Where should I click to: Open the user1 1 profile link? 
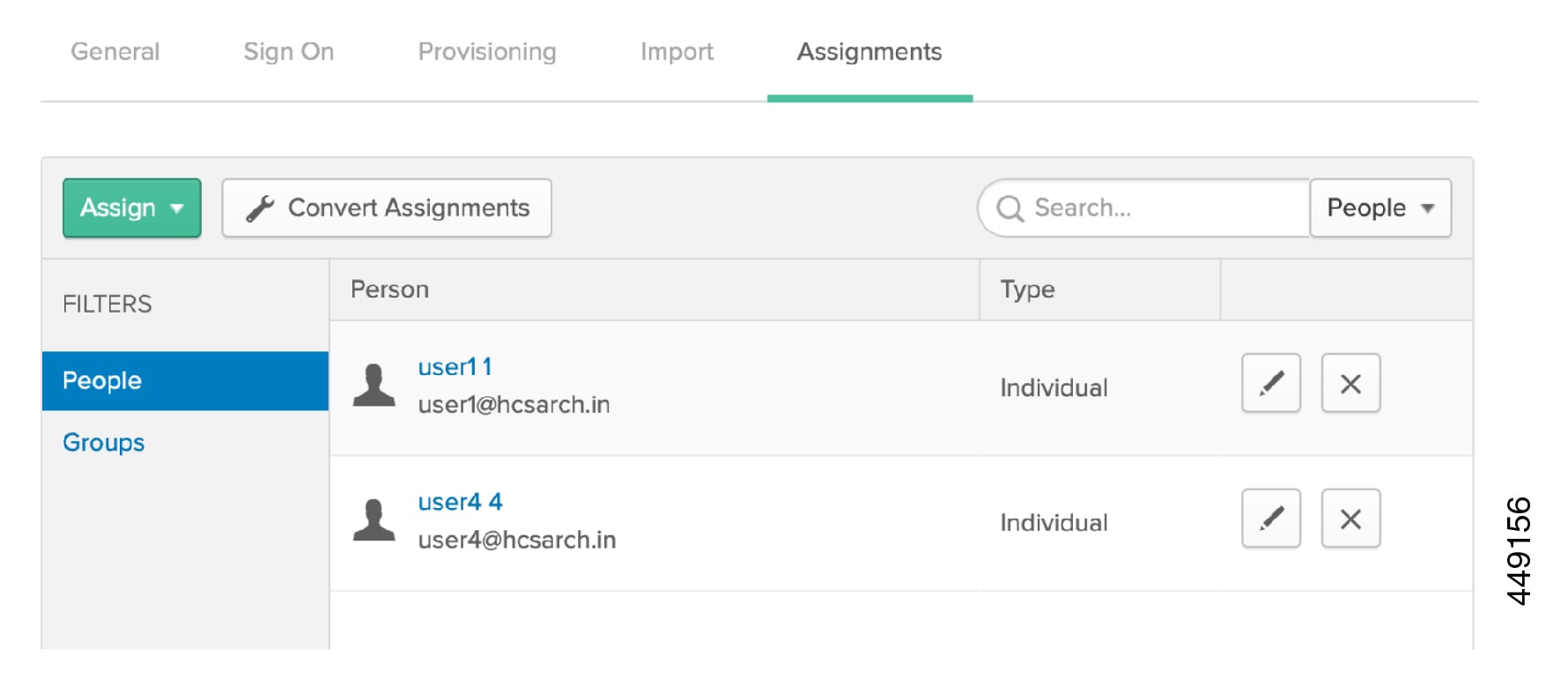(455, 367)
